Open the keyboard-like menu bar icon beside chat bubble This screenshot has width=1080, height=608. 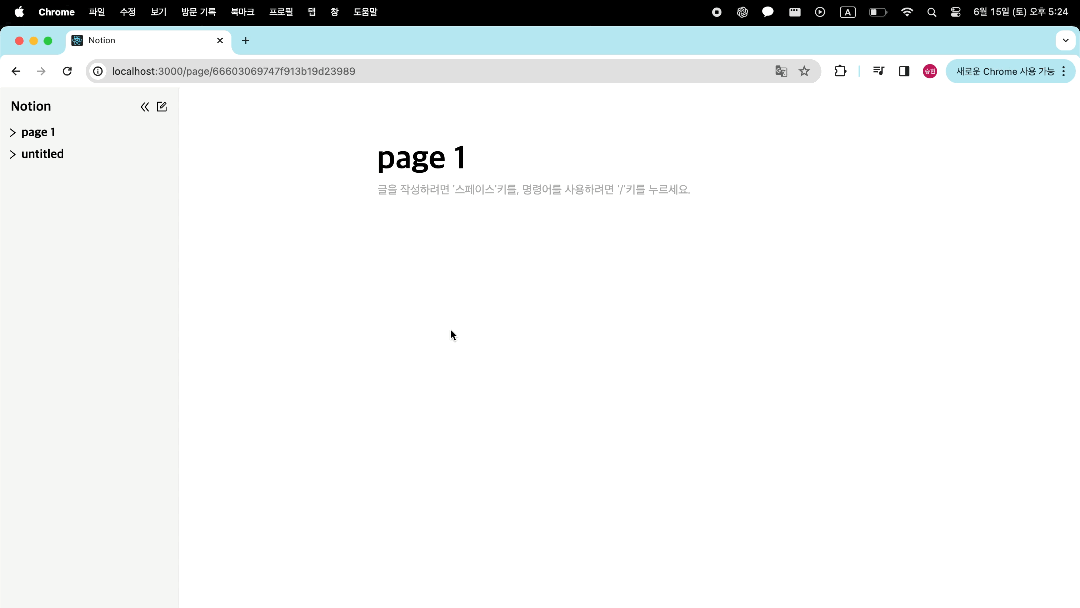pyautogui.click(x=794, y=12)
